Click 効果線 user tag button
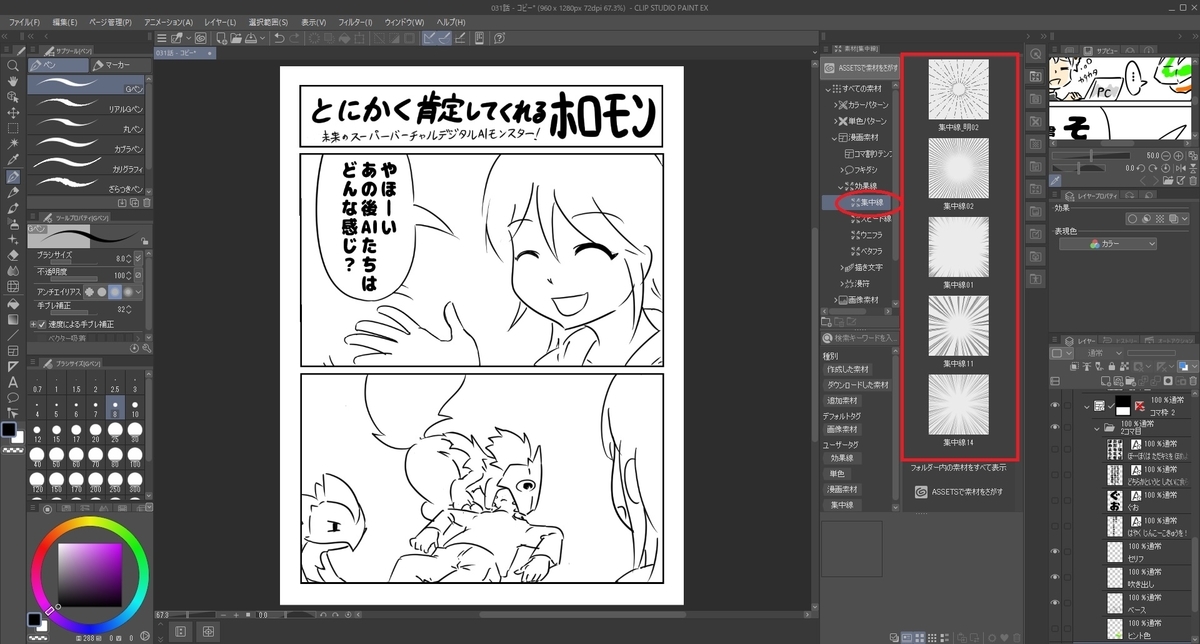The width and height of the screenshot is (1200, 644). (843, 457)
